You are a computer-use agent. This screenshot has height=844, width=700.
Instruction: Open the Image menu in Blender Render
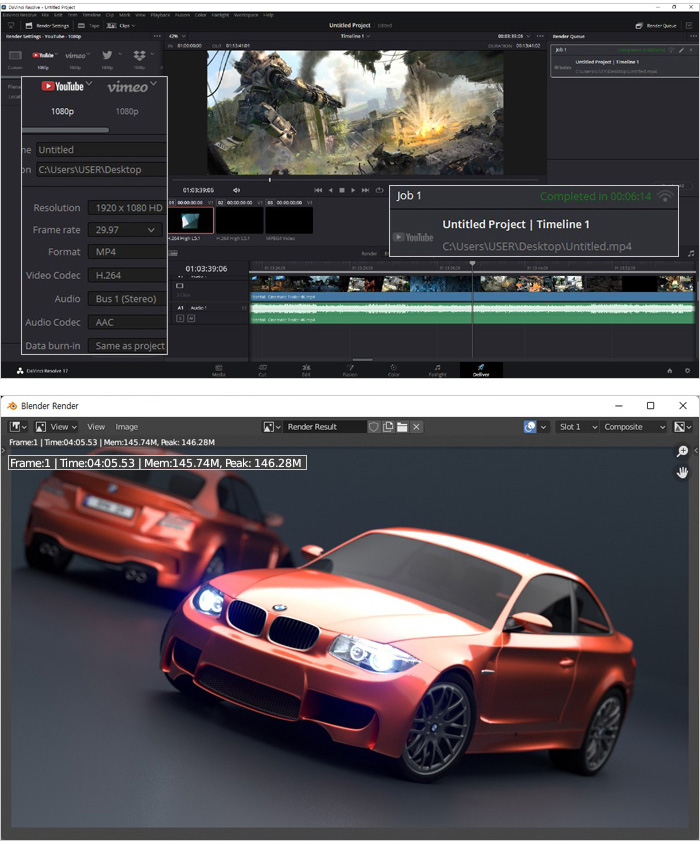tap(127, 427)
